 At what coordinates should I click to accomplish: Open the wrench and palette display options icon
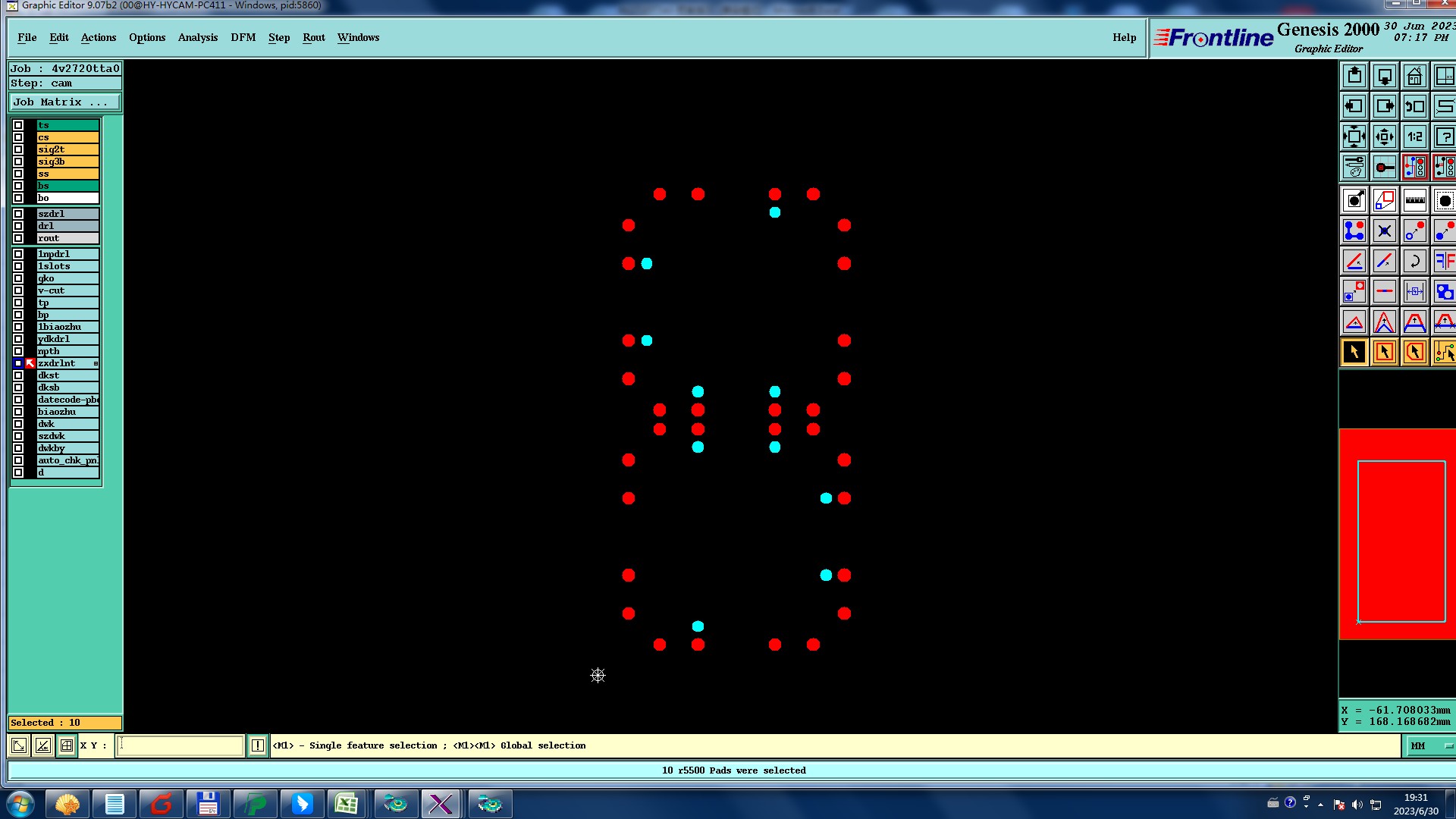1354,167
